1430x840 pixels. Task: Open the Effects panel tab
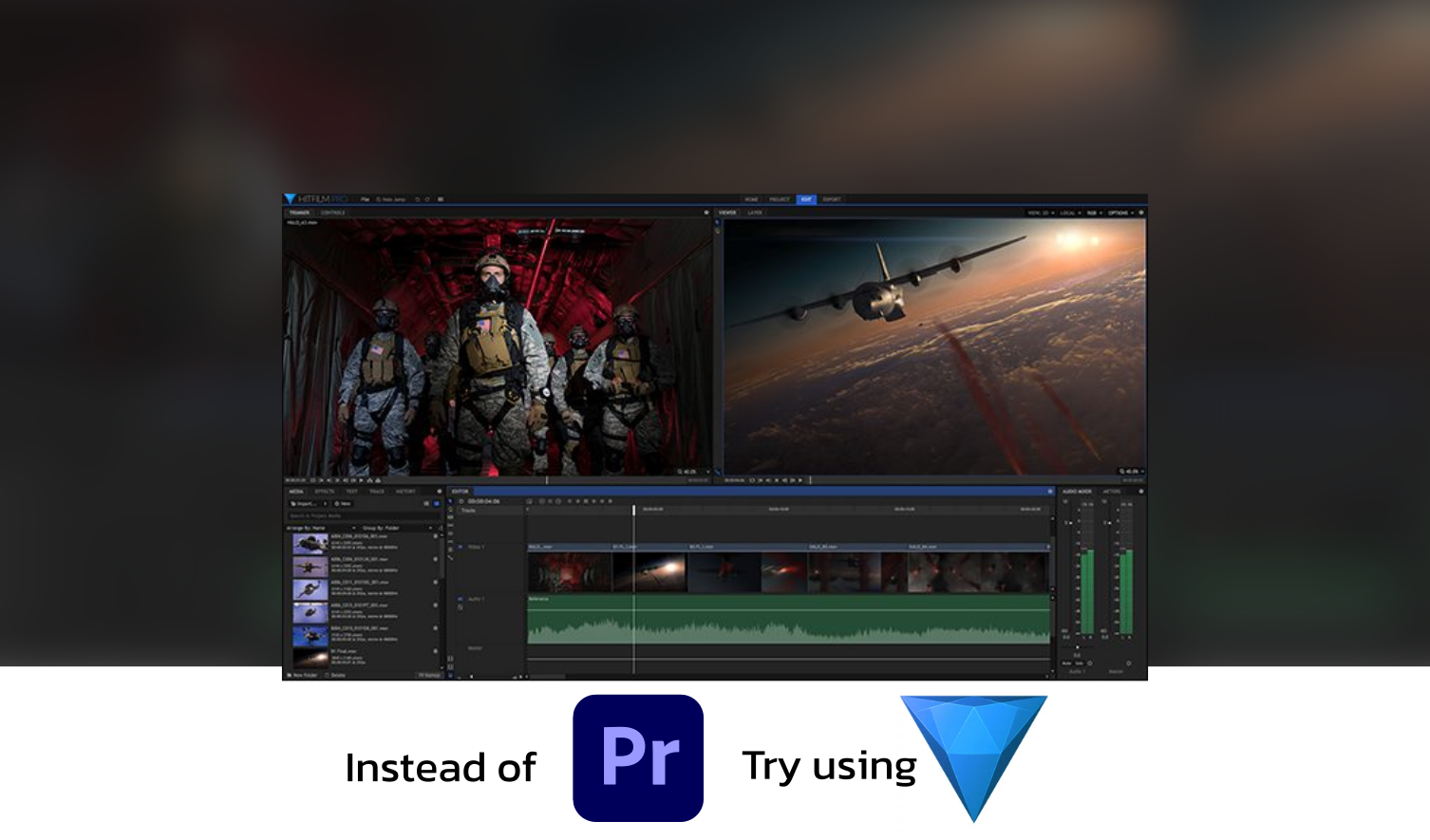tap(324, 492)
